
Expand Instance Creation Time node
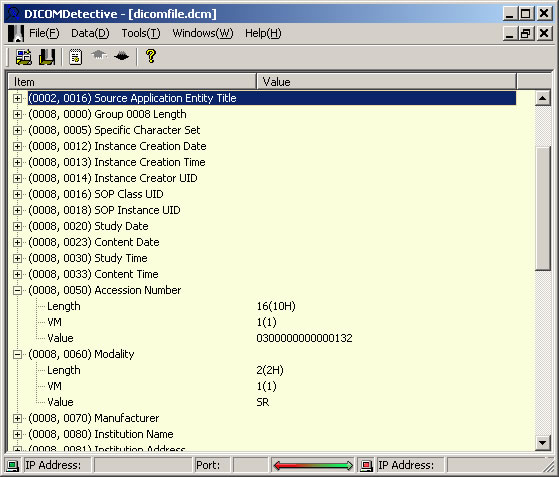(17, 163)
